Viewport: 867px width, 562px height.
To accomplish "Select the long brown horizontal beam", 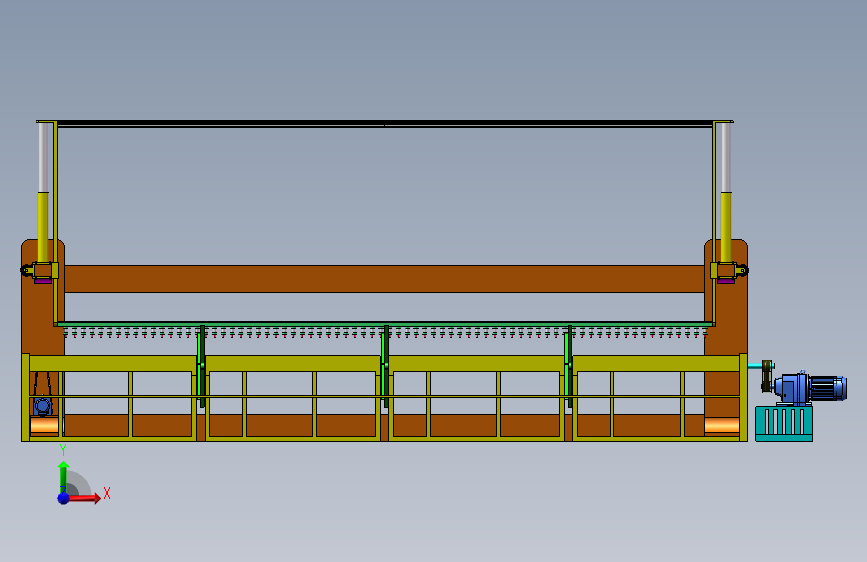I will [384, 279].
